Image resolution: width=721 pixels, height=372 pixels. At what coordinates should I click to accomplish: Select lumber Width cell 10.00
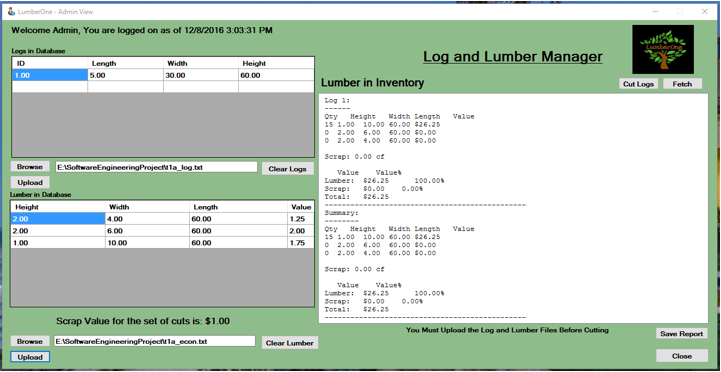click(147, 243)
